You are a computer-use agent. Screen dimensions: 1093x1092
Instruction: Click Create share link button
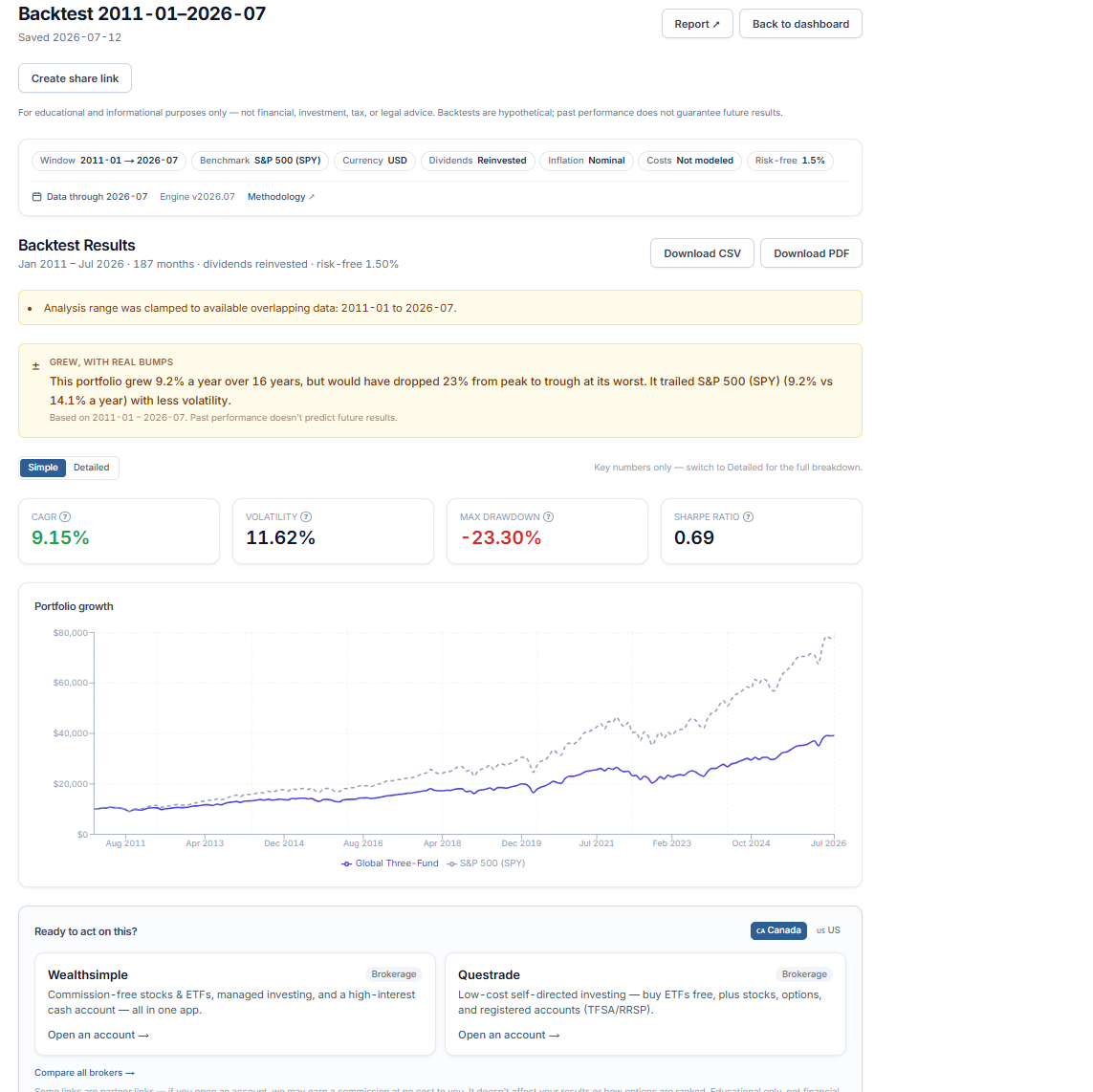(x=75, y=78)
